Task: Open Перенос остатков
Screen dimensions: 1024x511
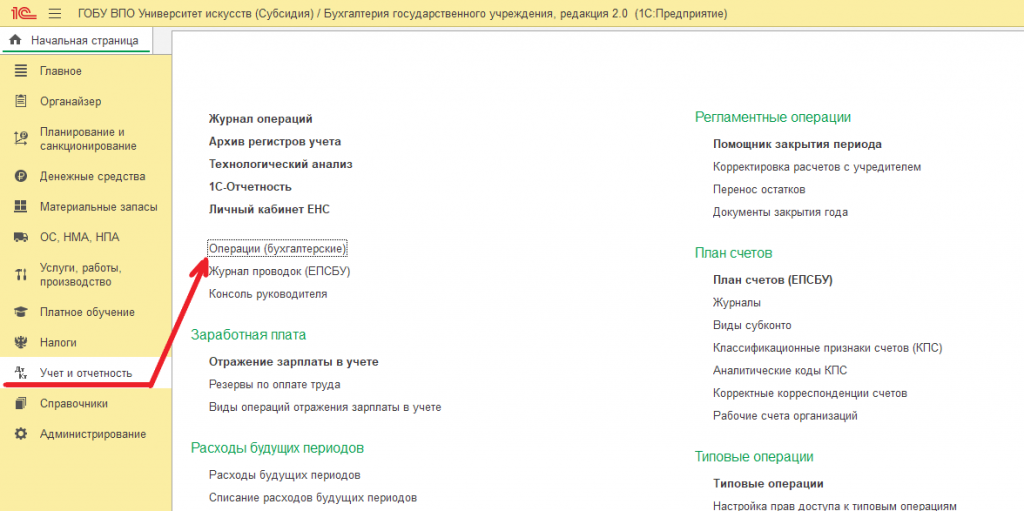Action: click(x=759, y=190)
